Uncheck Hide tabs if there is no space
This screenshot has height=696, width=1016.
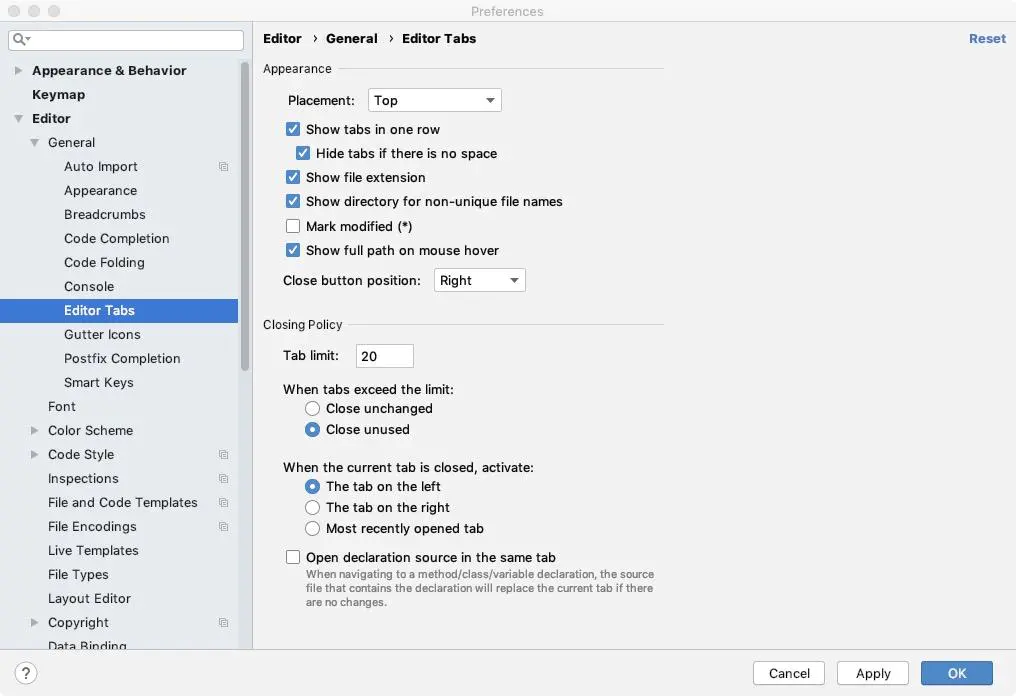[x=303, y=153]
